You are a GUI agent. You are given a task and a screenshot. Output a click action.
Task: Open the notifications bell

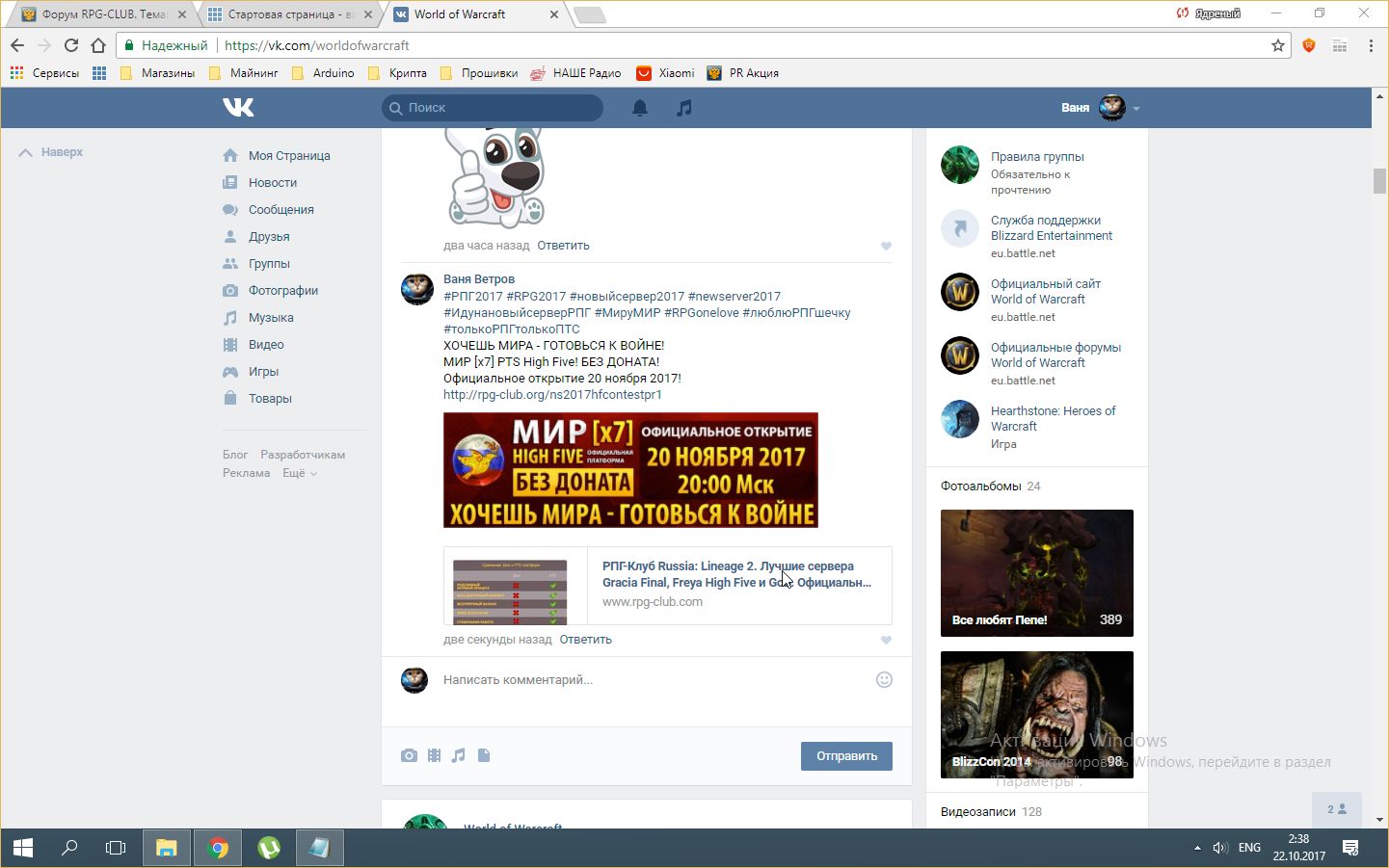coord(640,108)
